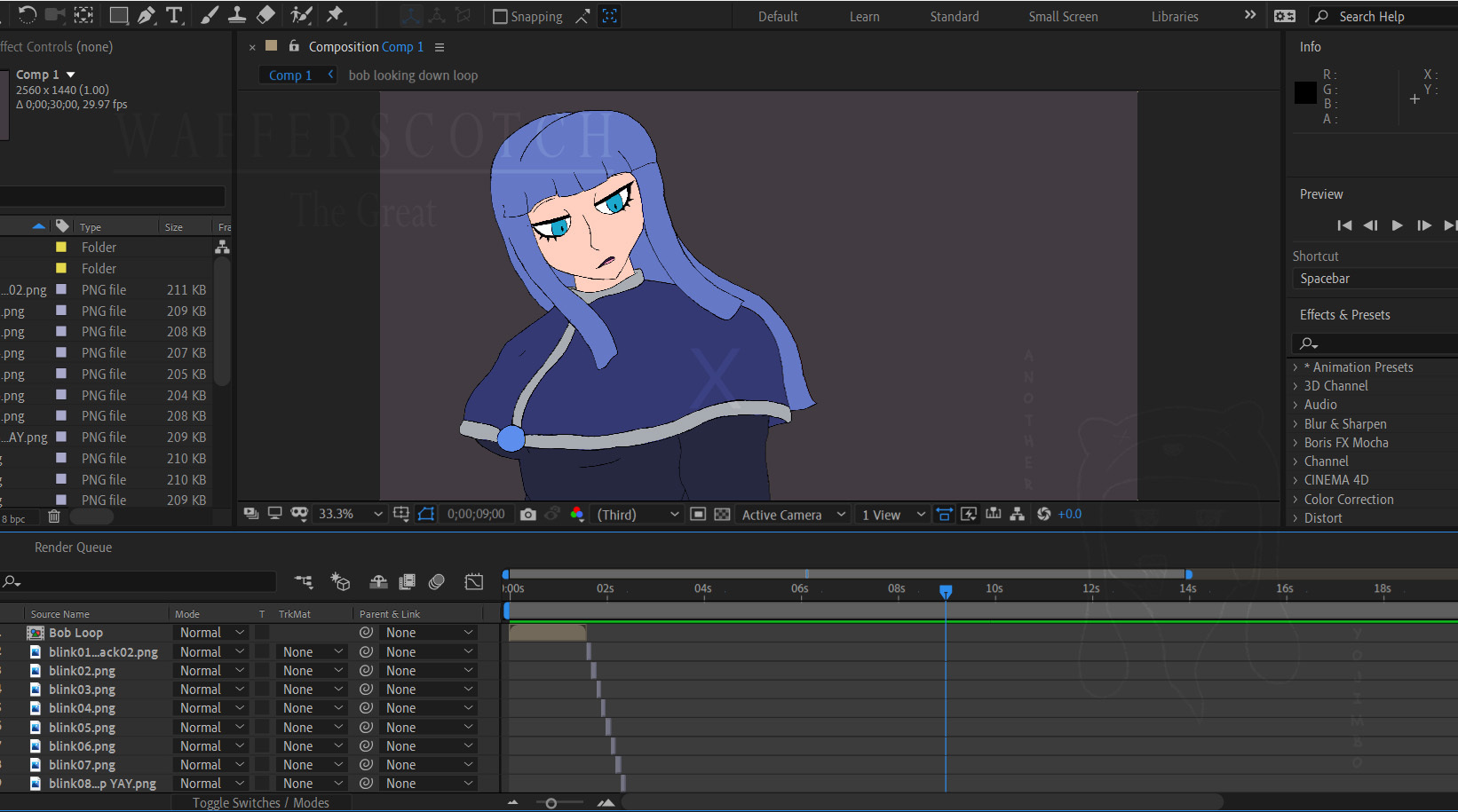Open the Render Queue tab

73,548
